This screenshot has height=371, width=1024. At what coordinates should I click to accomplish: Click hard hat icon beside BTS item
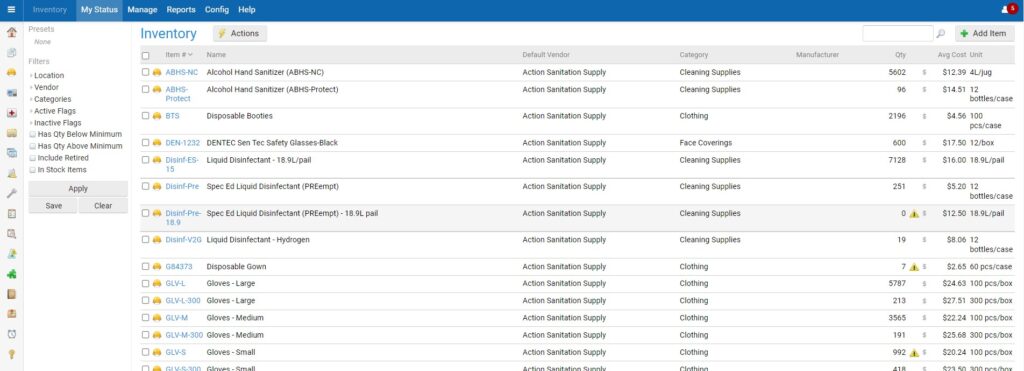click(157, 116)
